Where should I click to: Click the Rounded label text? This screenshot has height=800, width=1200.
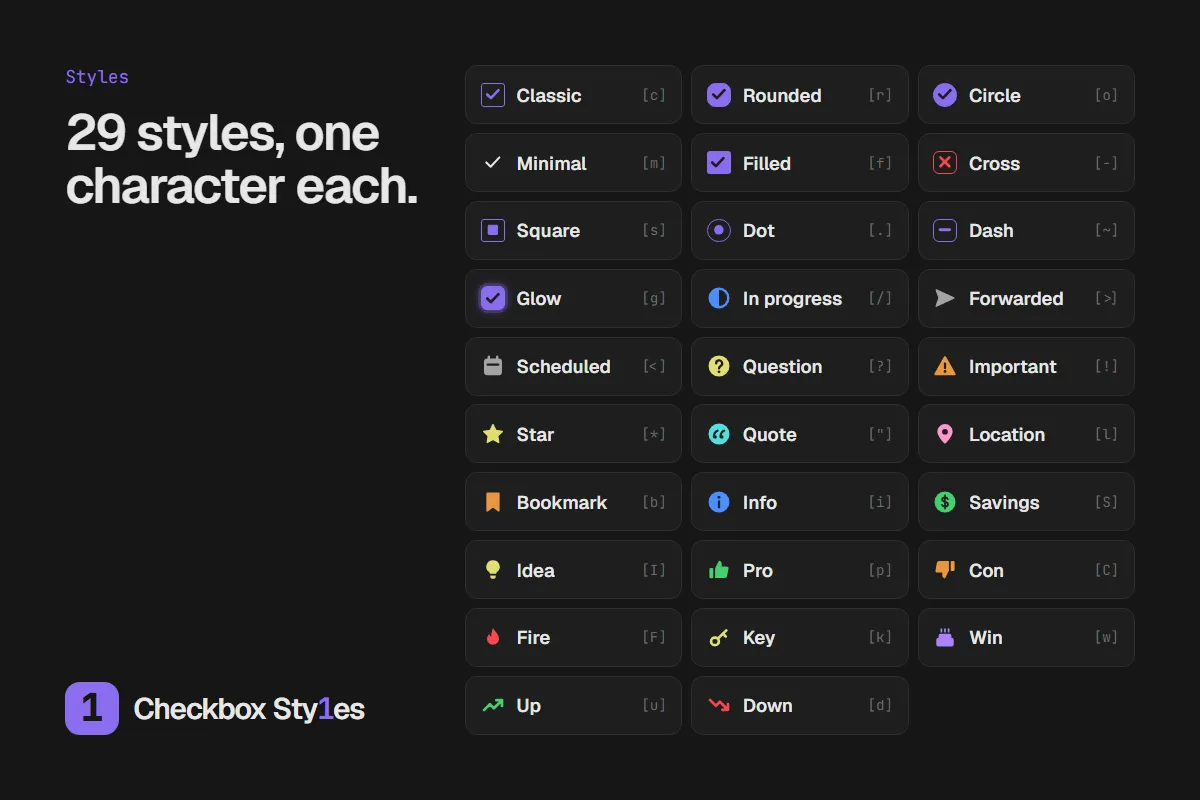click(x=782, y=96)
